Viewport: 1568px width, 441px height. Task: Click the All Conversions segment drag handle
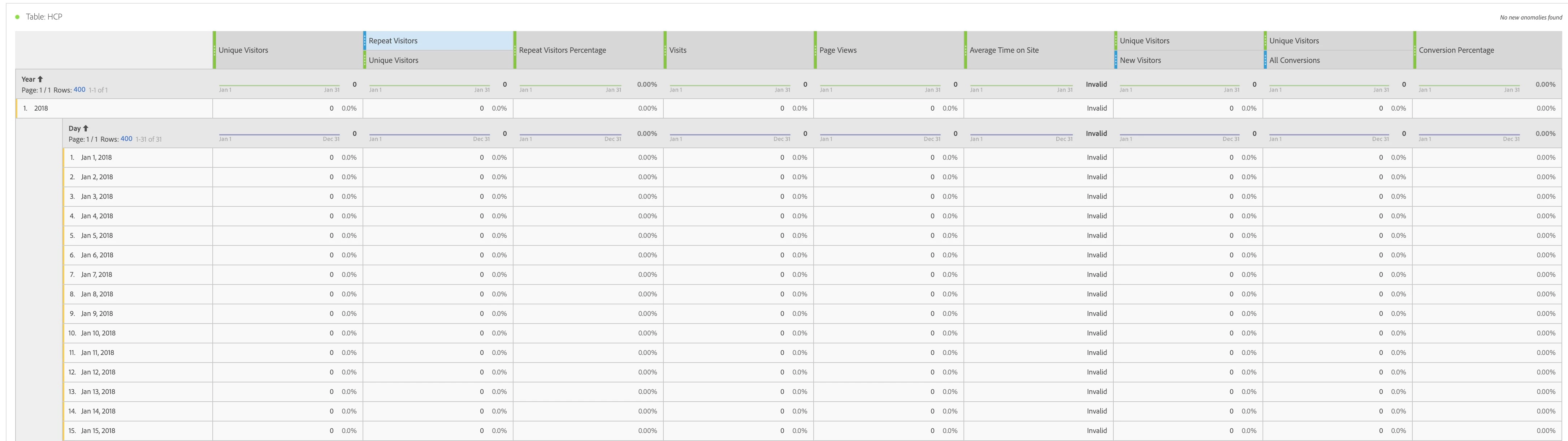[1265, 60]
